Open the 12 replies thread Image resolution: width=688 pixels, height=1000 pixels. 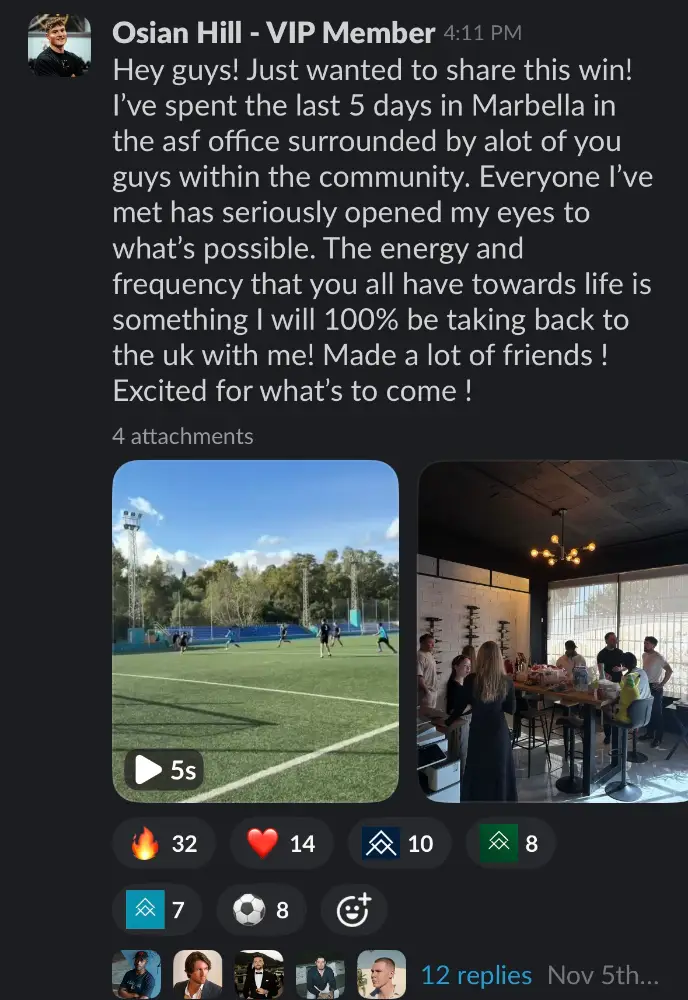coord(476,975)
